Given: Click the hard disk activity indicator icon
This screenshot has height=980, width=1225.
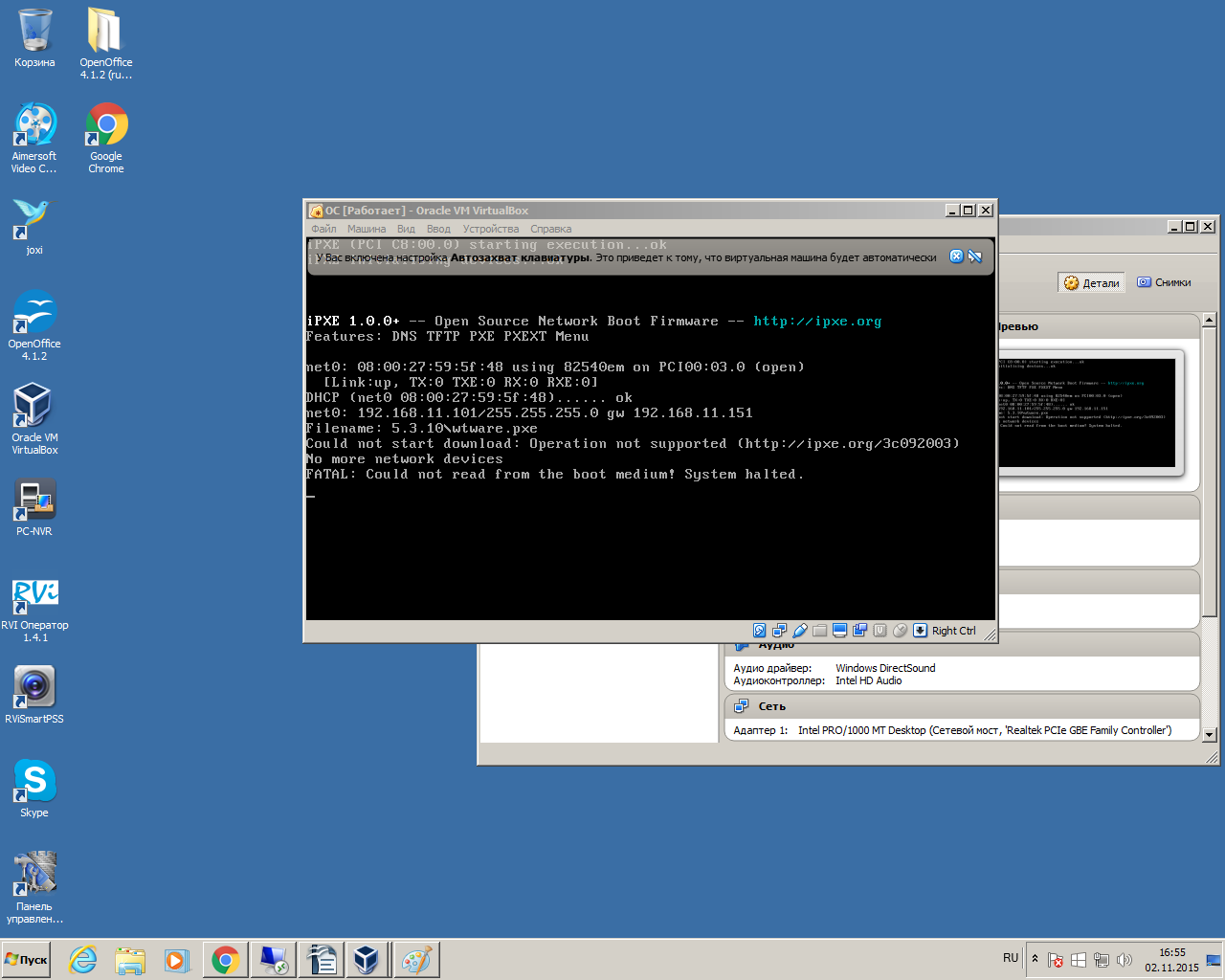Looking at the screenshot, I should click(759, 631).
